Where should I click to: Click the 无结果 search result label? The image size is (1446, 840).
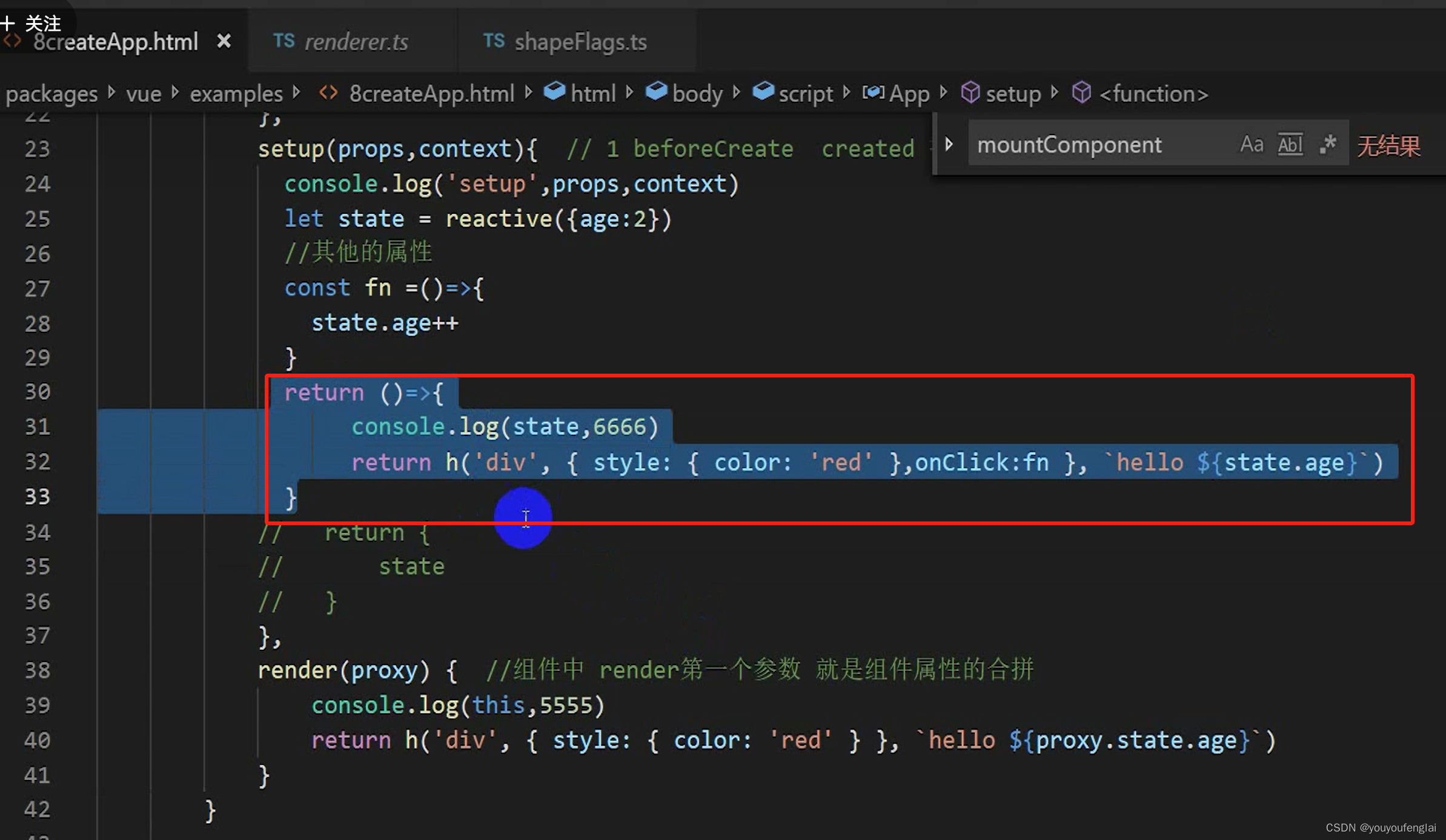tap(1389, 145)
